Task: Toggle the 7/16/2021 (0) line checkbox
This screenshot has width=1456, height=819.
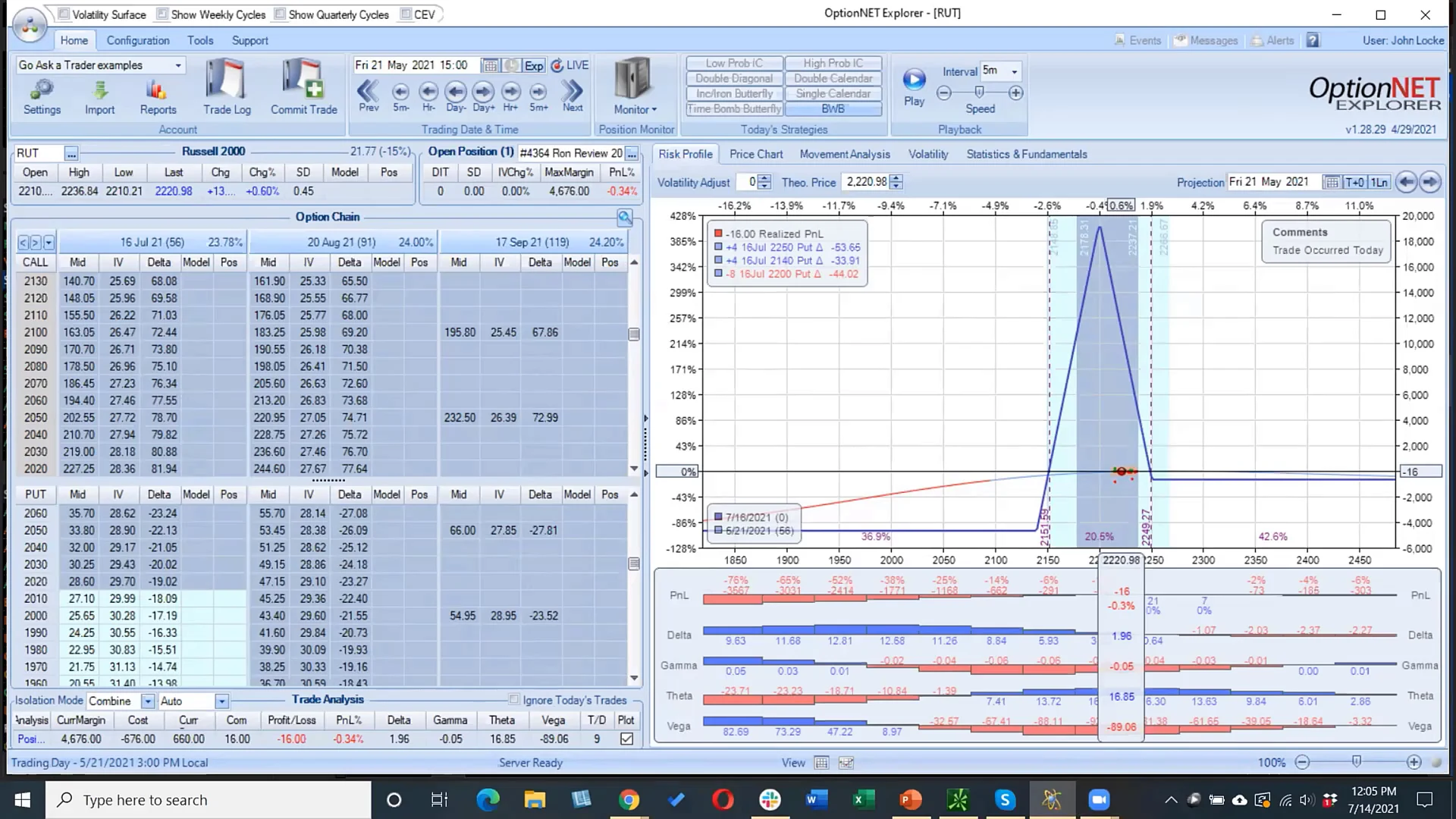Action: click(x=718, y=517)
